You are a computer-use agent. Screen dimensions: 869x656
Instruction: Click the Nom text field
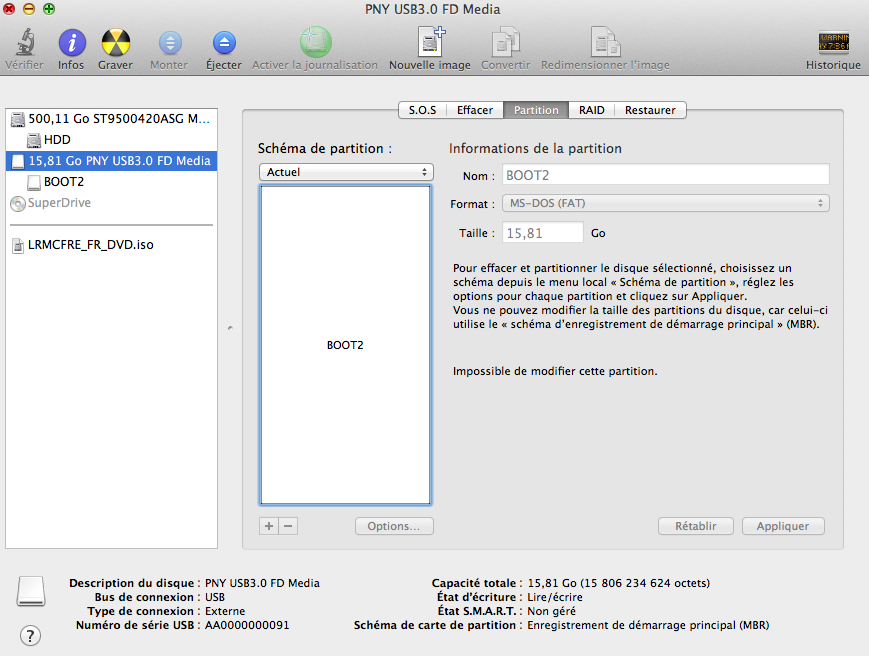(666, 174)
